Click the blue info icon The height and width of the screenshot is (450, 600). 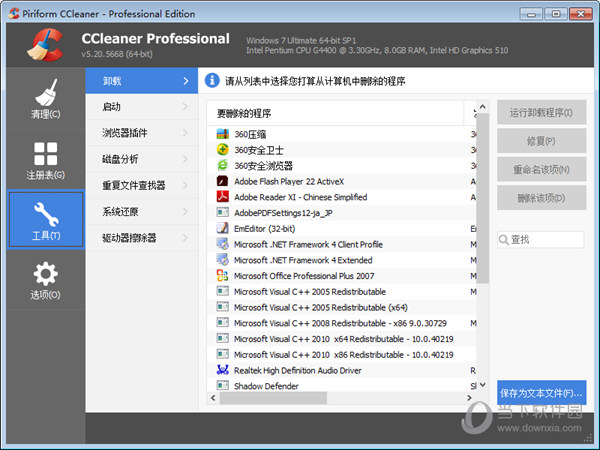pyautogui.click(x=212, y=81)
